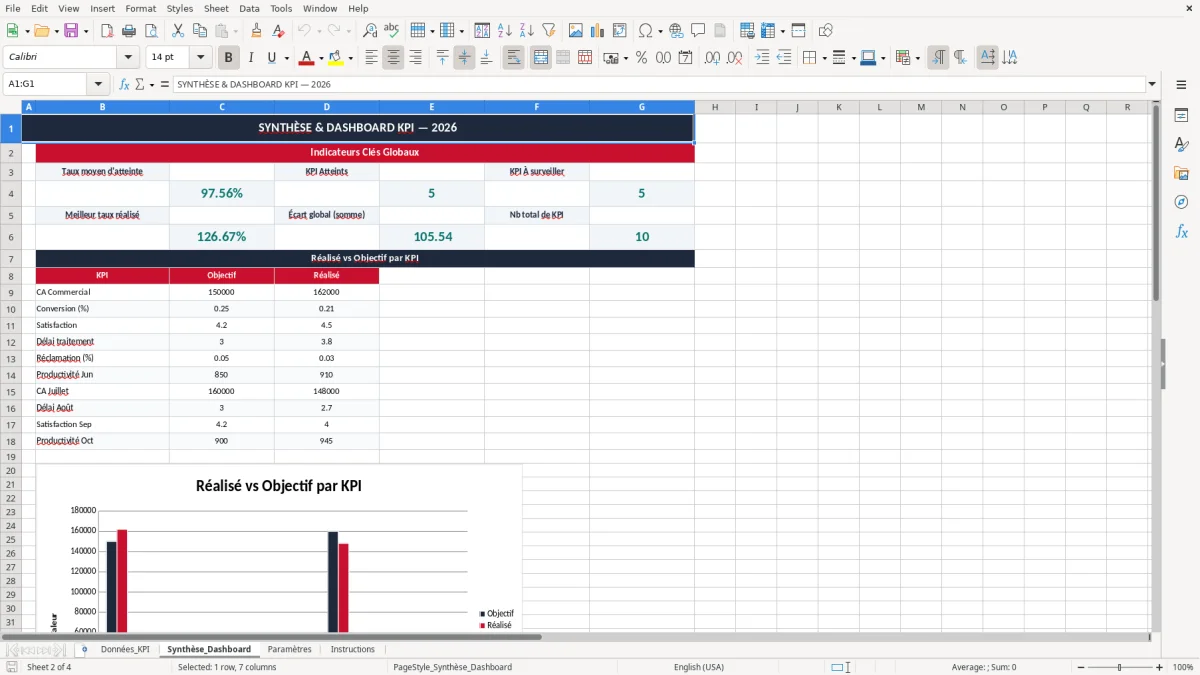The height and width of the screenshot is (675, 1200).
Task: Open the sidebar Gallery
Action: [x=1181, y=173]
